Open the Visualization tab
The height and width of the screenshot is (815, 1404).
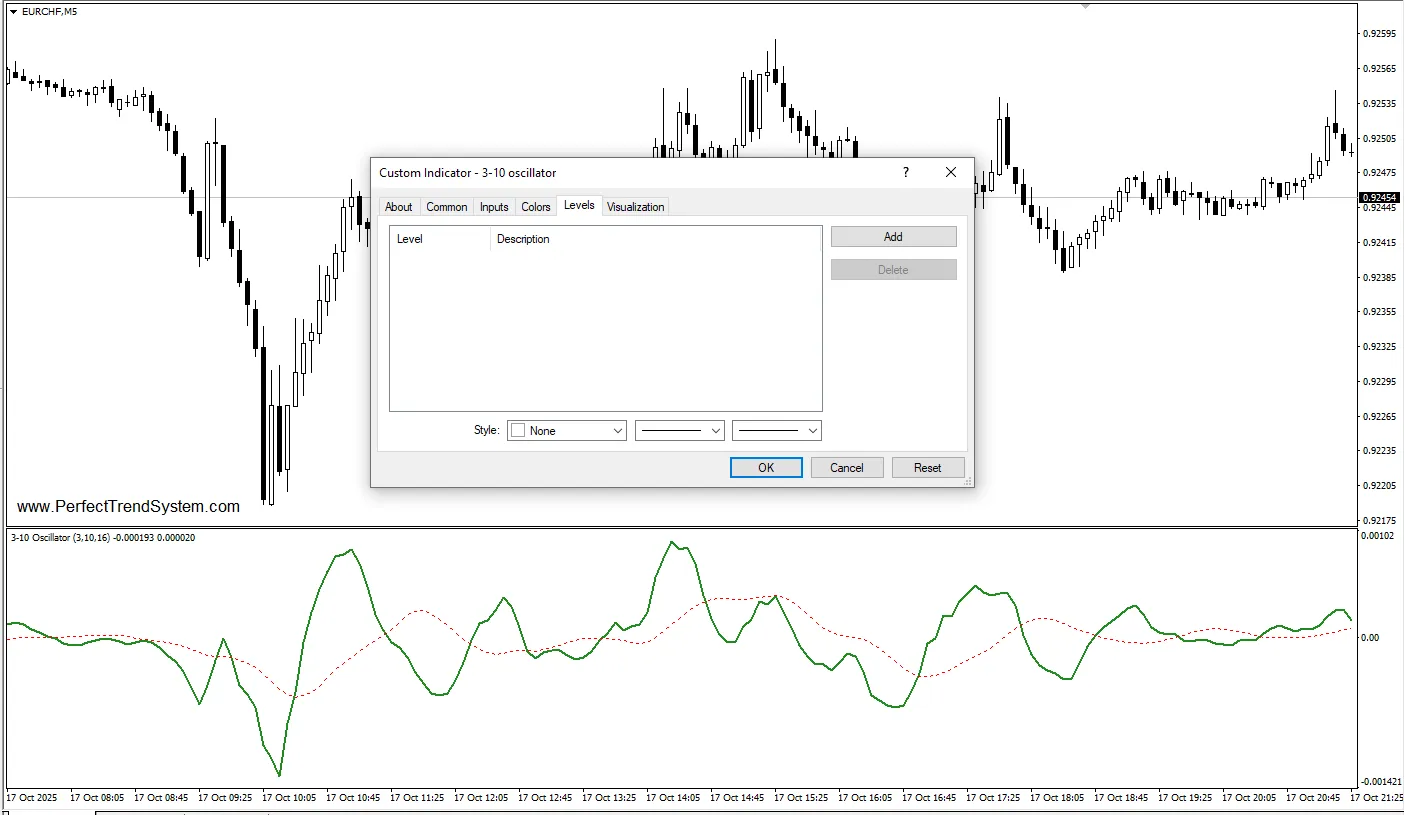636,207
